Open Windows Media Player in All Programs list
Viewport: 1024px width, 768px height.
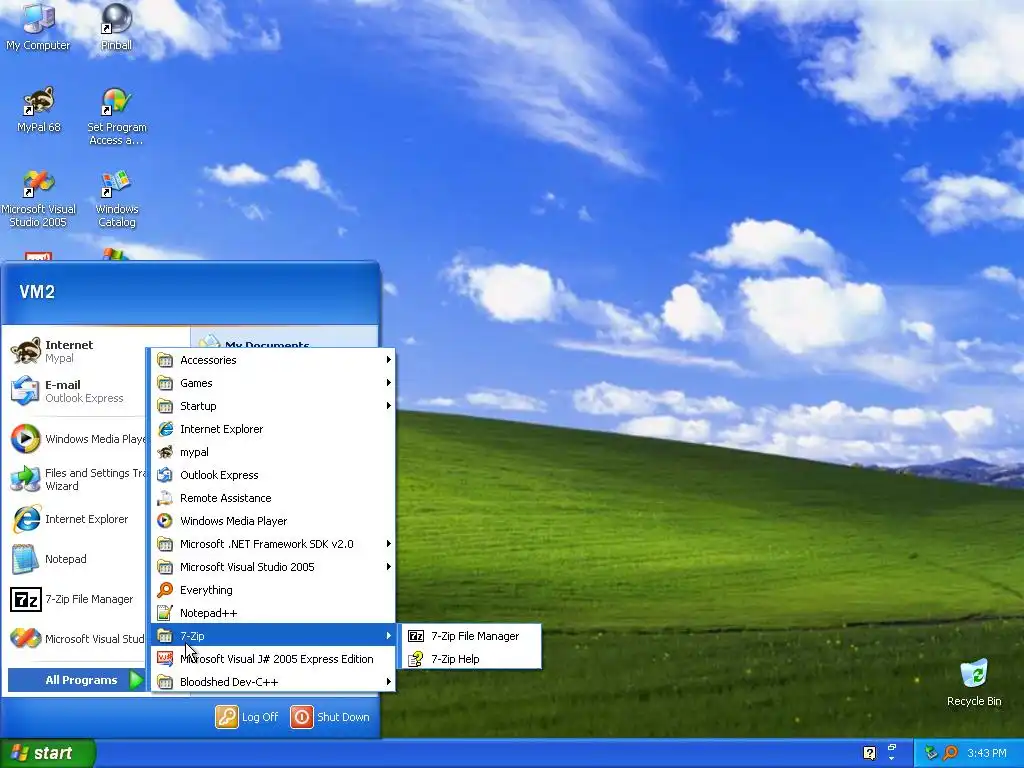click(x=273, y=520)
